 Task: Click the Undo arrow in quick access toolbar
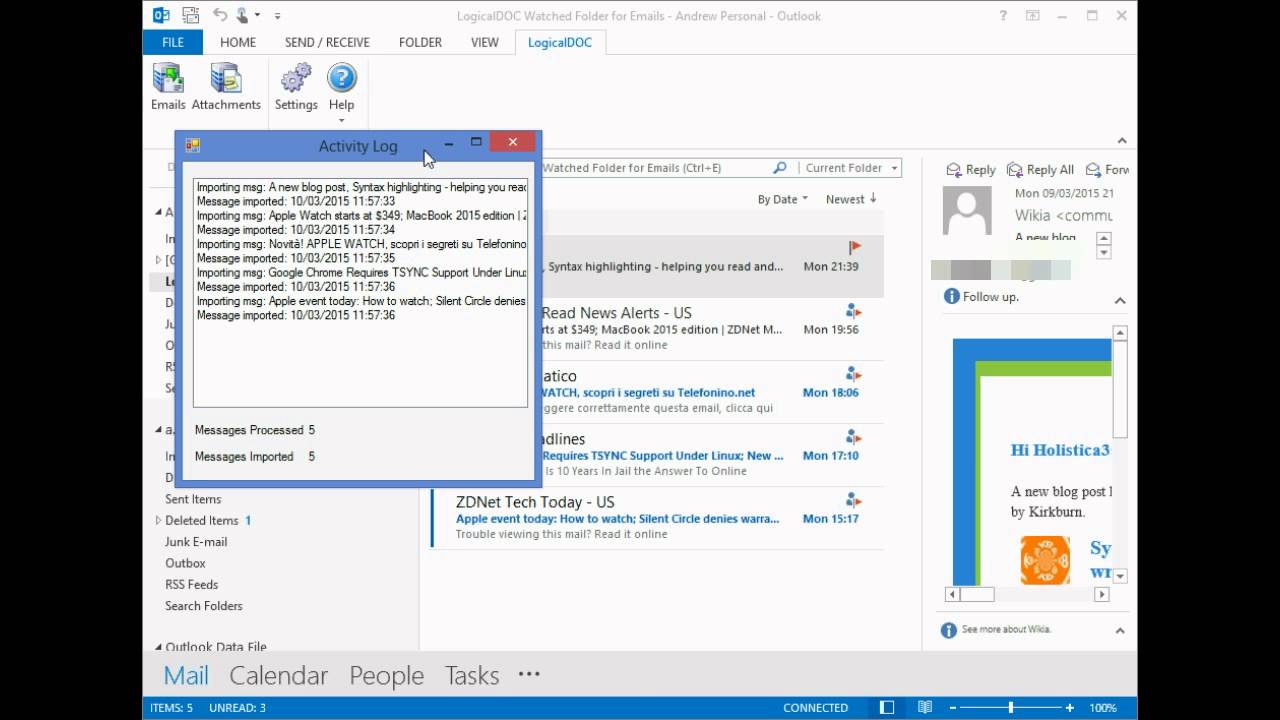tap(220, 15)
